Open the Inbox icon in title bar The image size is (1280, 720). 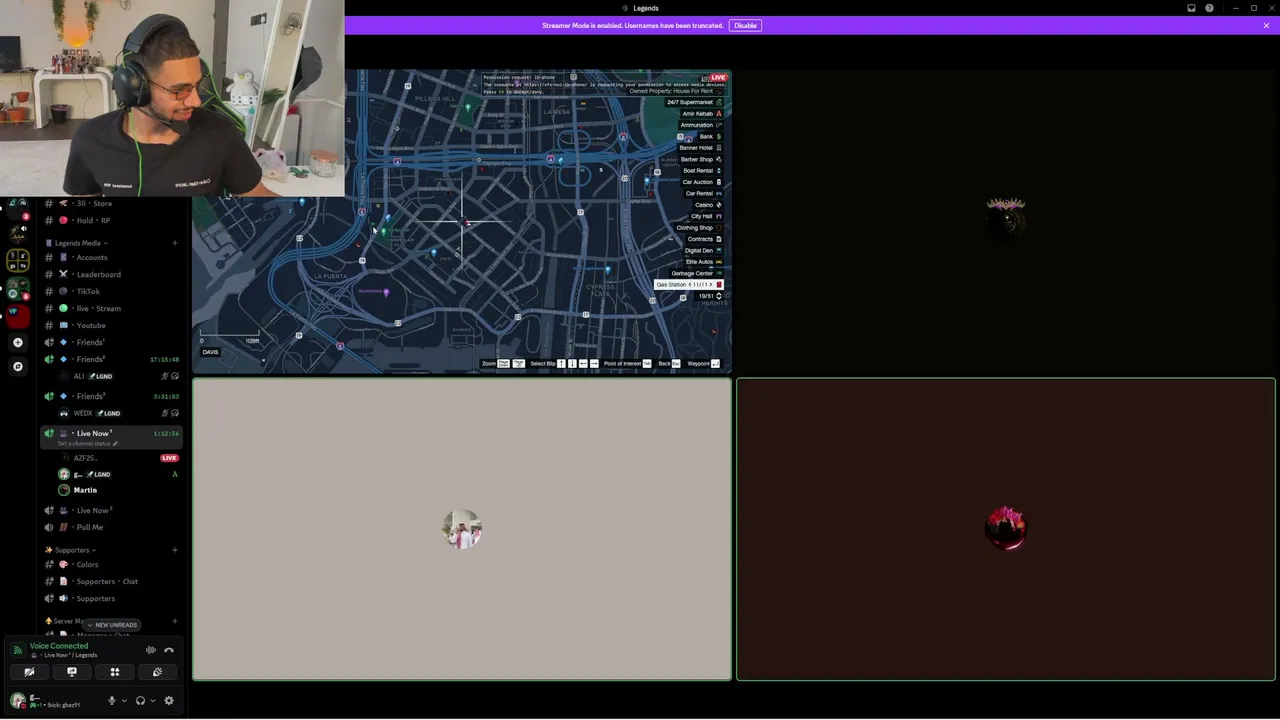click(1191, 8)
